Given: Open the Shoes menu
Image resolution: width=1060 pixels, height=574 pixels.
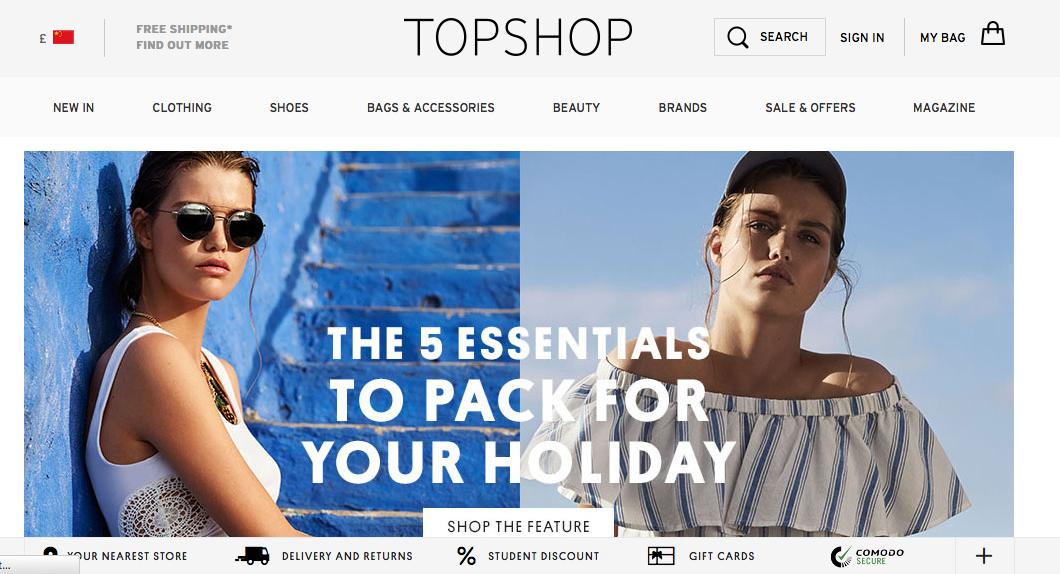Looking at the screenshot, I should click(x=289, y=107).
